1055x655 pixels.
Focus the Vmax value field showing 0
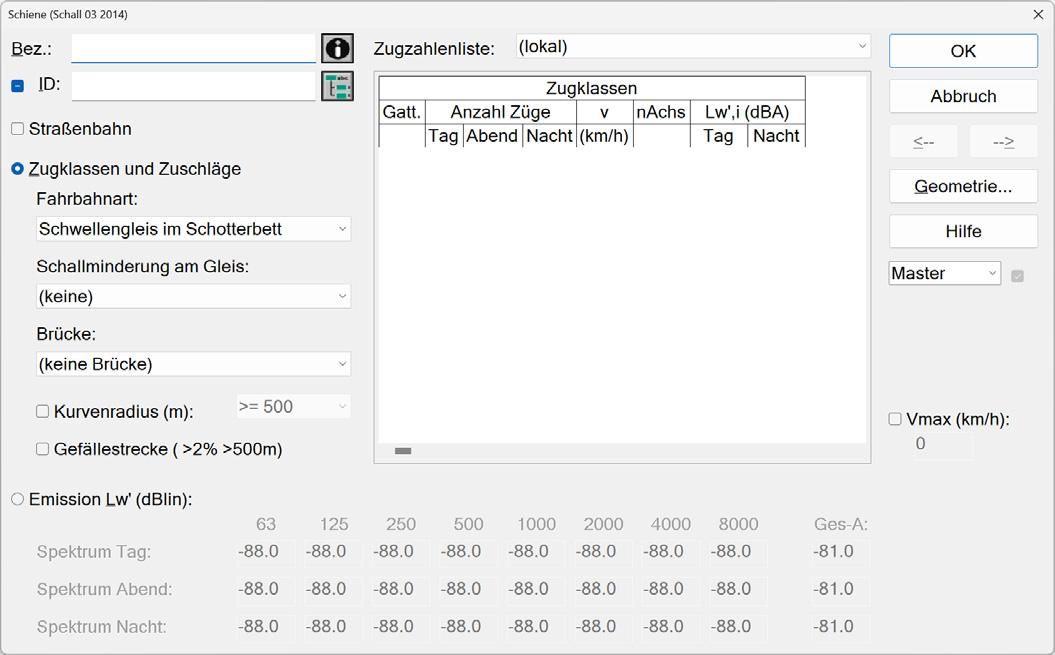(943, 444)
